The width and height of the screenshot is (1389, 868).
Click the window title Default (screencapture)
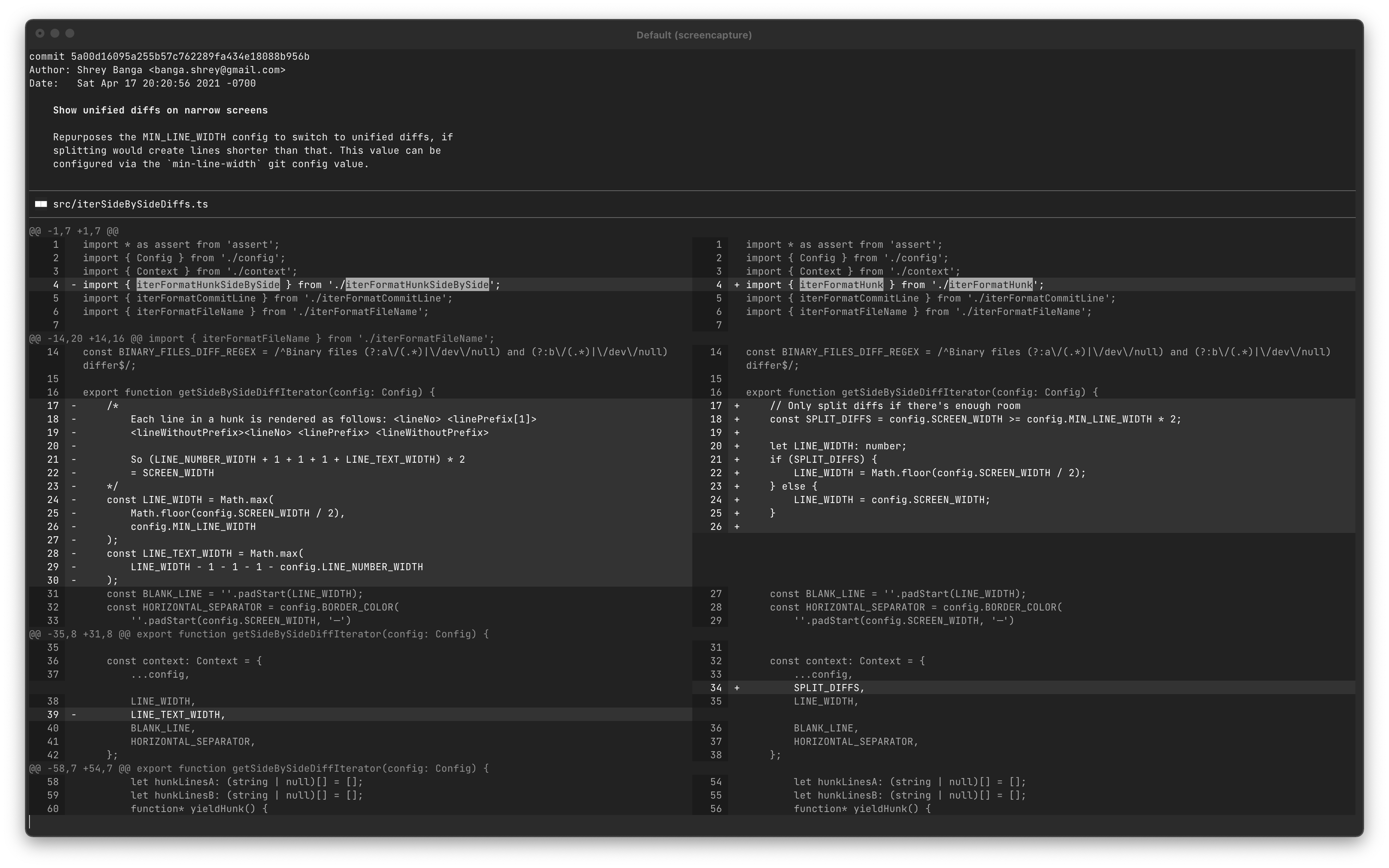coord(694,35)
